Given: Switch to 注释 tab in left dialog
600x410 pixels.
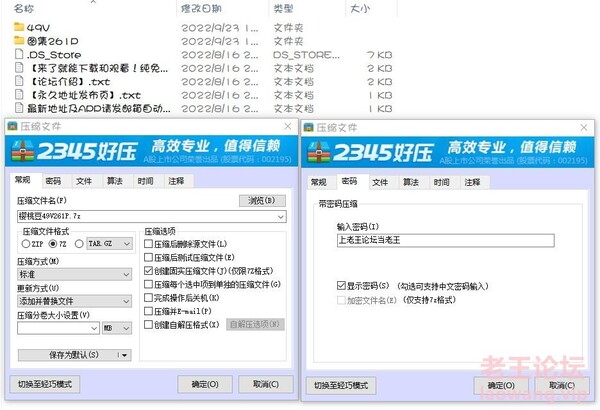Looking at the screenshot, I should pos(176,181).
